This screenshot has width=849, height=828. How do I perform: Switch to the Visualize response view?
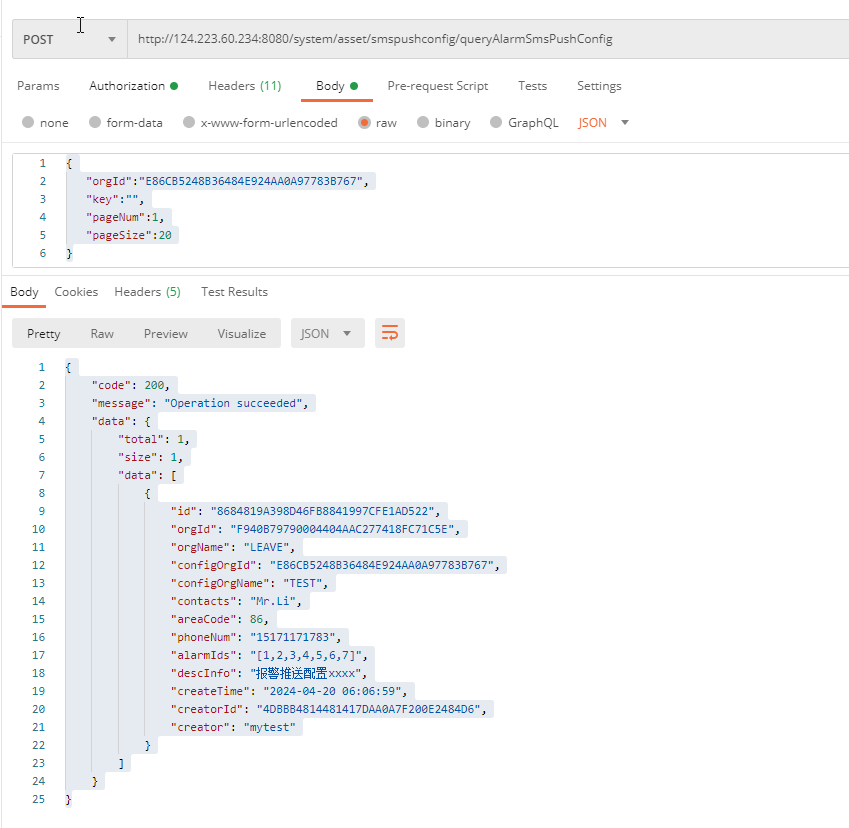[241, 334]
